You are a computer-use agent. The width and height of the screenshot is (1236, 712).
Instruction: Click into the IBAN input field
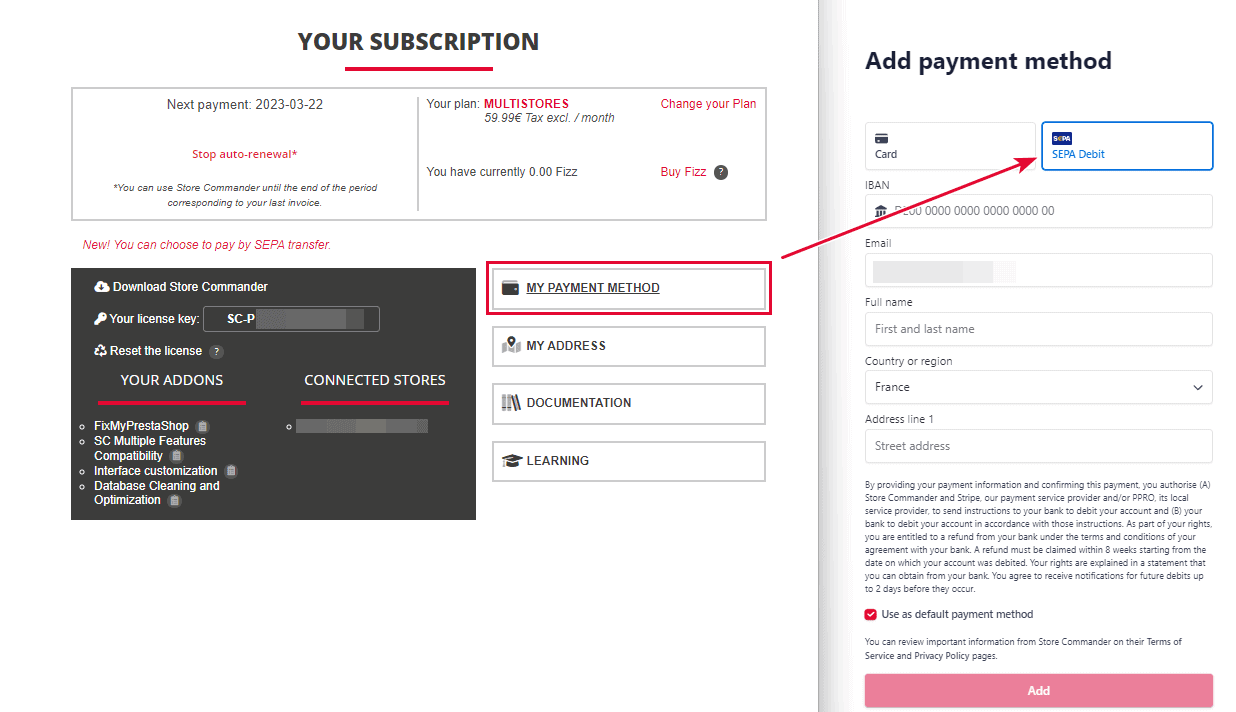click(x=1045, y=211)
